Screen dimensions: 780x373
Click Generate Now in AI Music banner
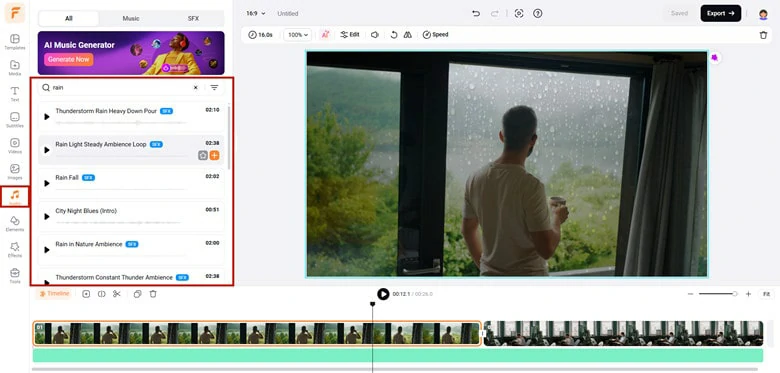[x=69, y=59]
